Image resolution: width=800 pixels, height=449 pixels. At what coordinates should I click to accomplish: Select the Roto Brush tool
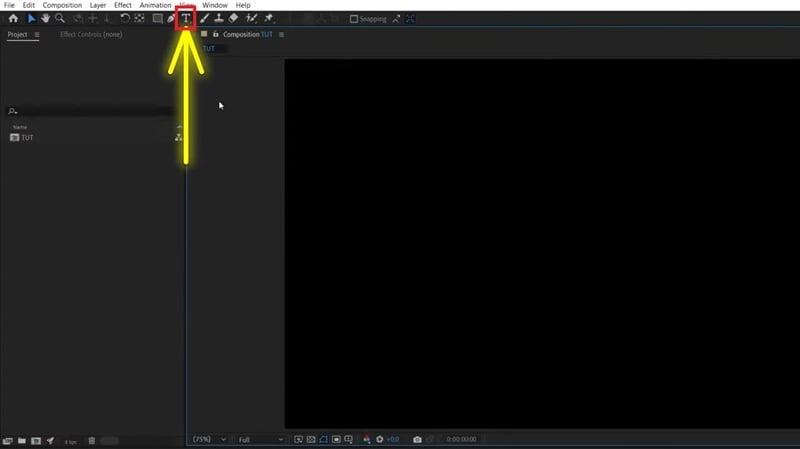(x=252, y=18)
